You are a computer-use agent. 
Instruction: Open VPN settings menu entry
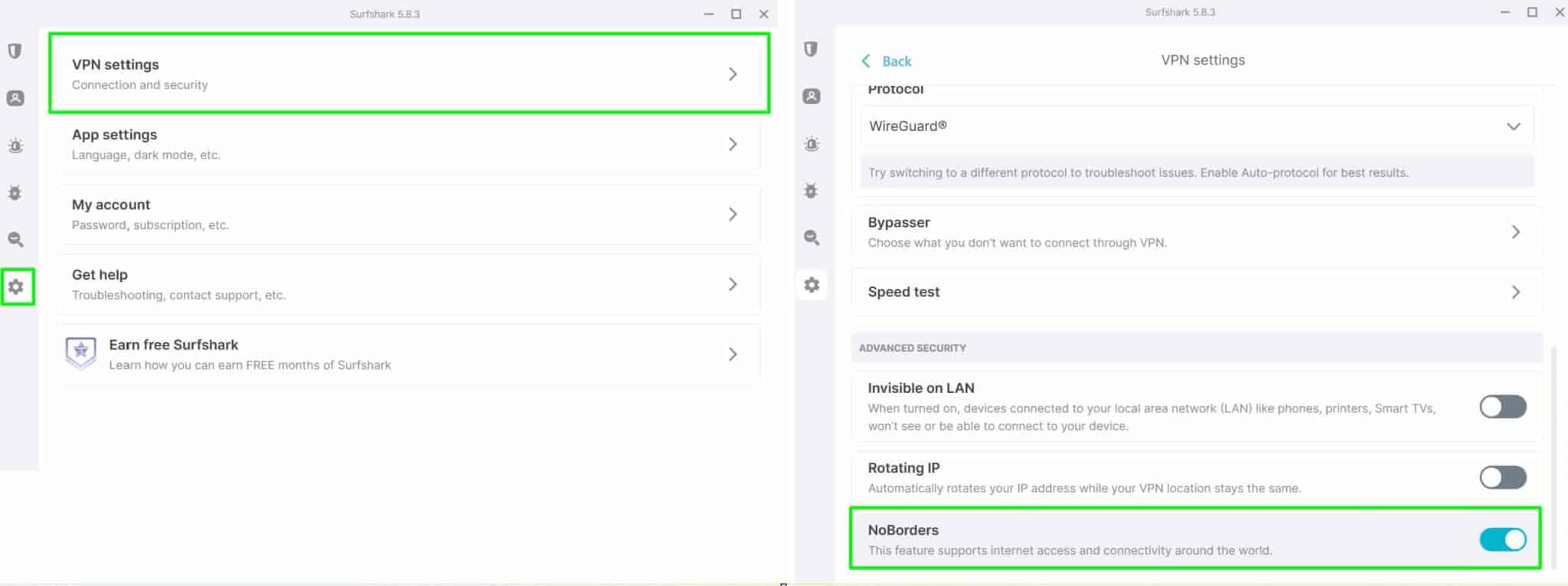coord(409,74)
